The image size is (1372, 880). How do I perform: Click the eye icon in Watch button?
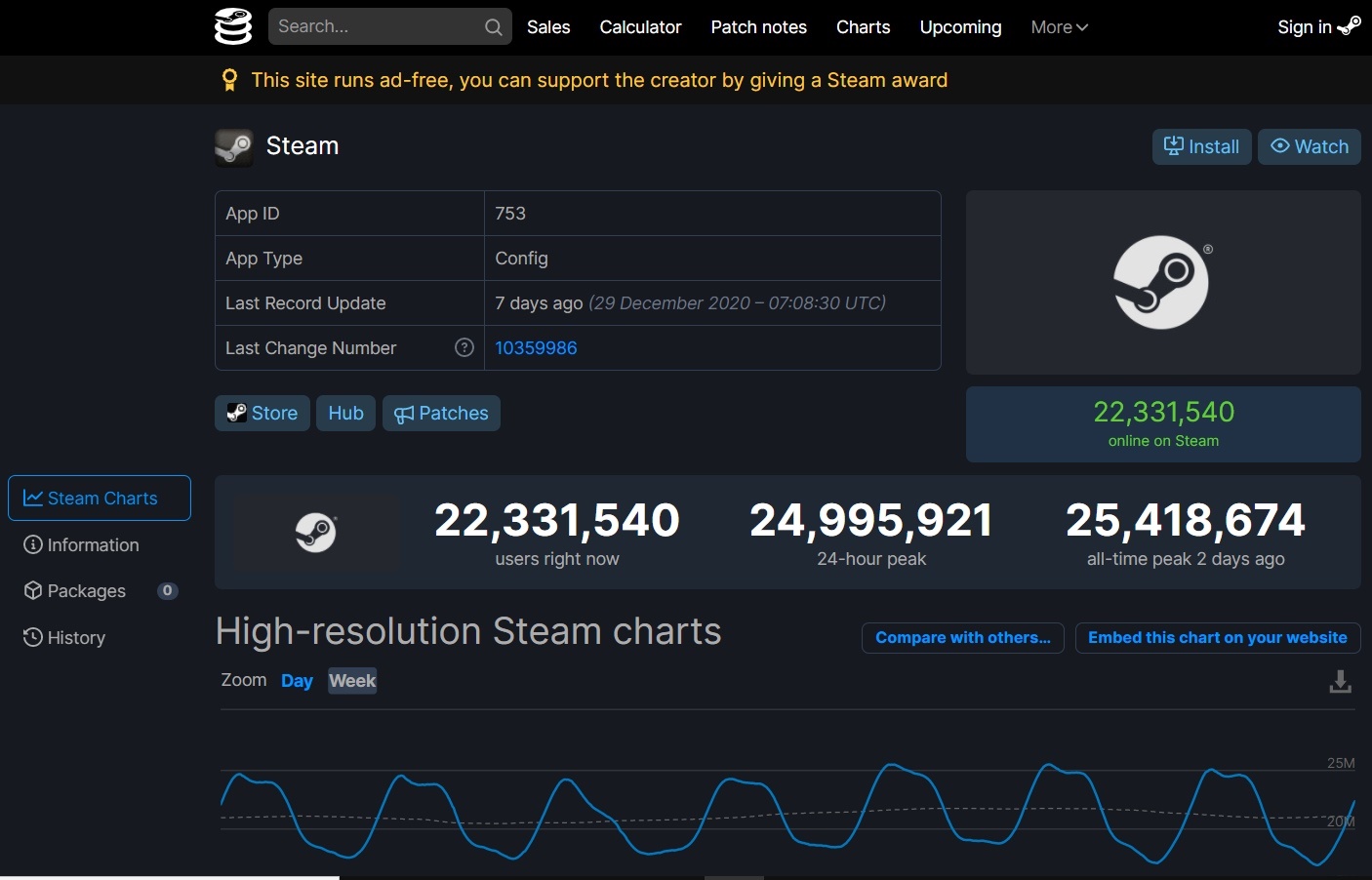(1279, 145)
